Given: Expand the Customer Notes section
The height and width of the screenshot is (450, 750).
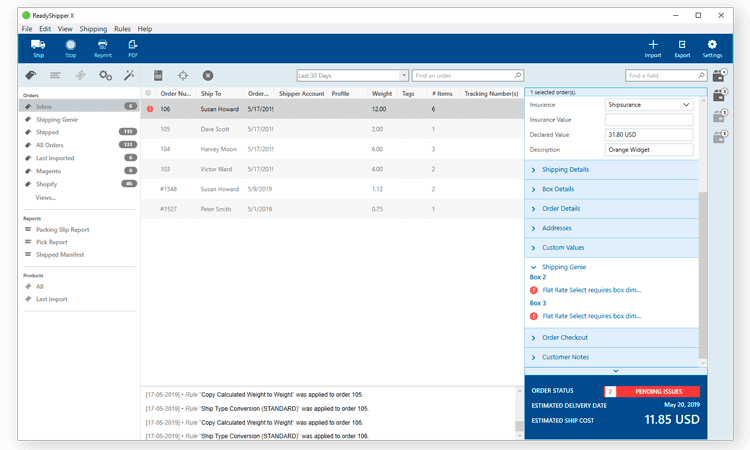Looking at the screenshot, I should point(612,357).
